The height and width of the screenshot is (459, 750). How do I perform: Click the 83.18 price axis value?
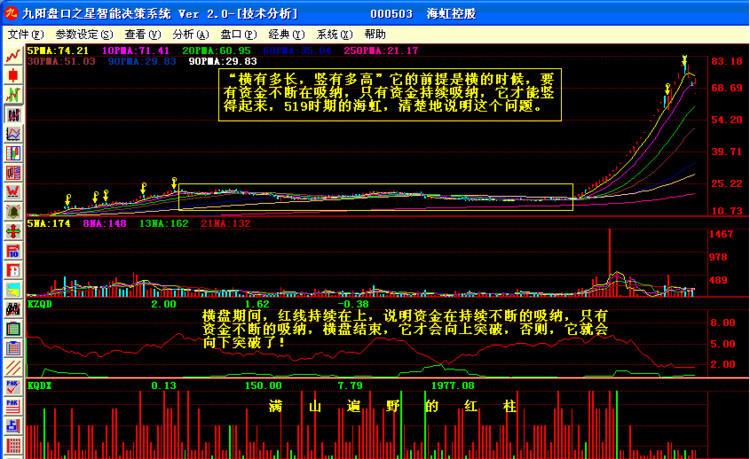[727, 61]
